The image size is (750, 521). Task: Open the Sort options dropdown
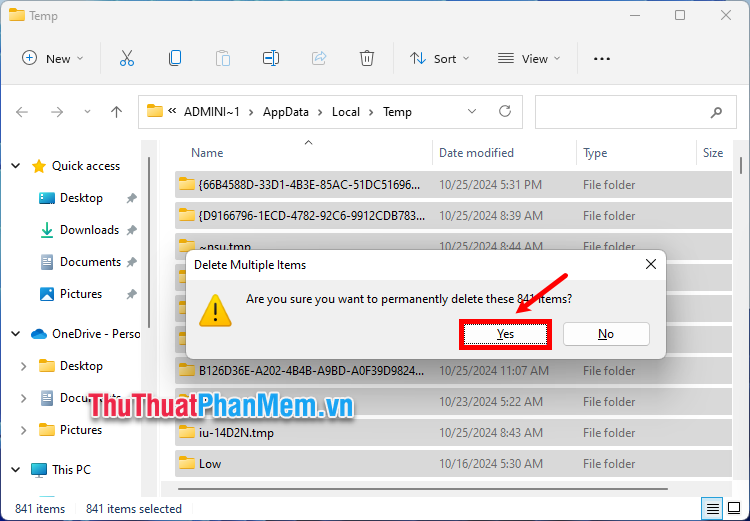440,58
